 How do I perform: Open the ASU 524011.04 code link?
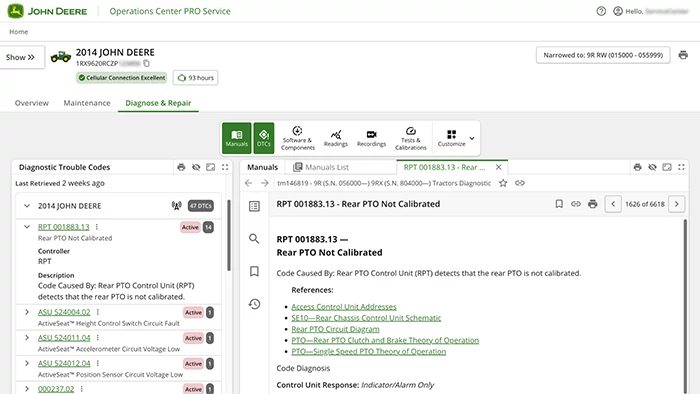click(x=64, y=338)
